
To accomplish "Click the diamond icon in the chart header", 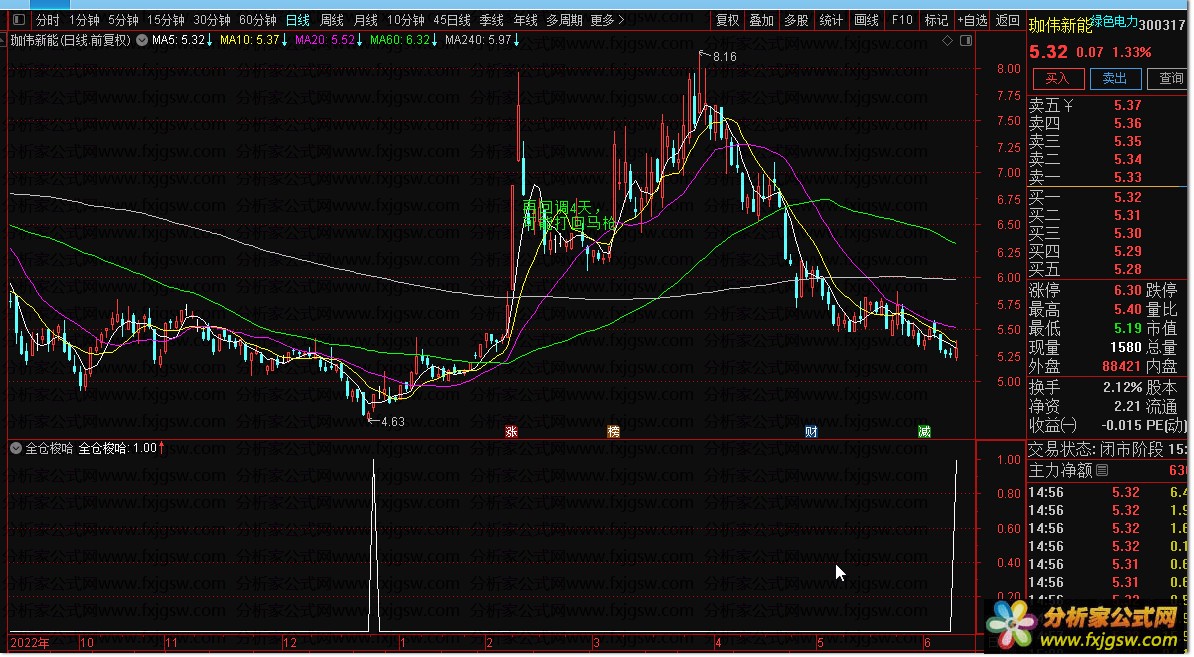I will [947, 40].
